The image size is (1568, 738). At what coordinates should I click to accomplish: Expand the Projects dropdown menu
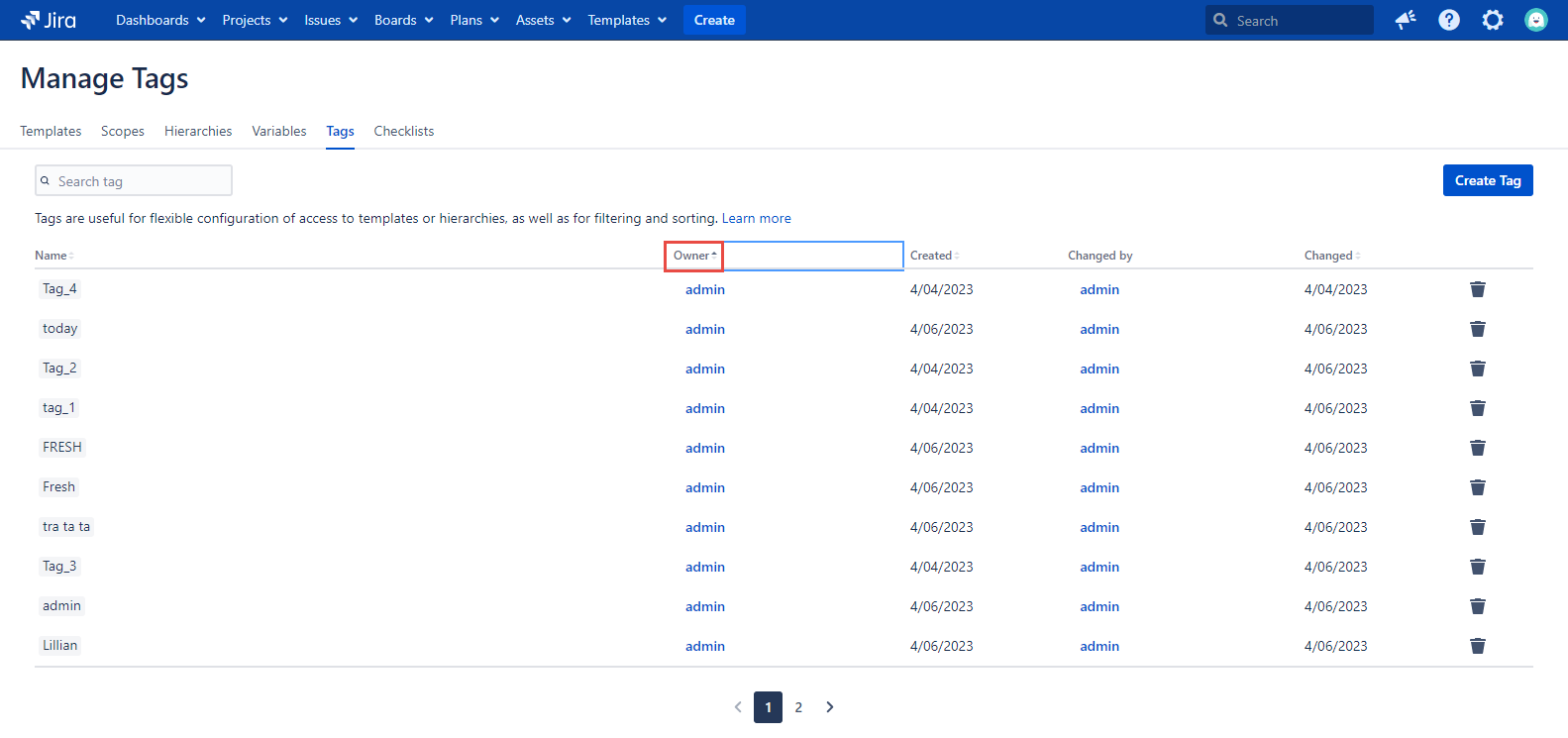(x=255, y=20)
